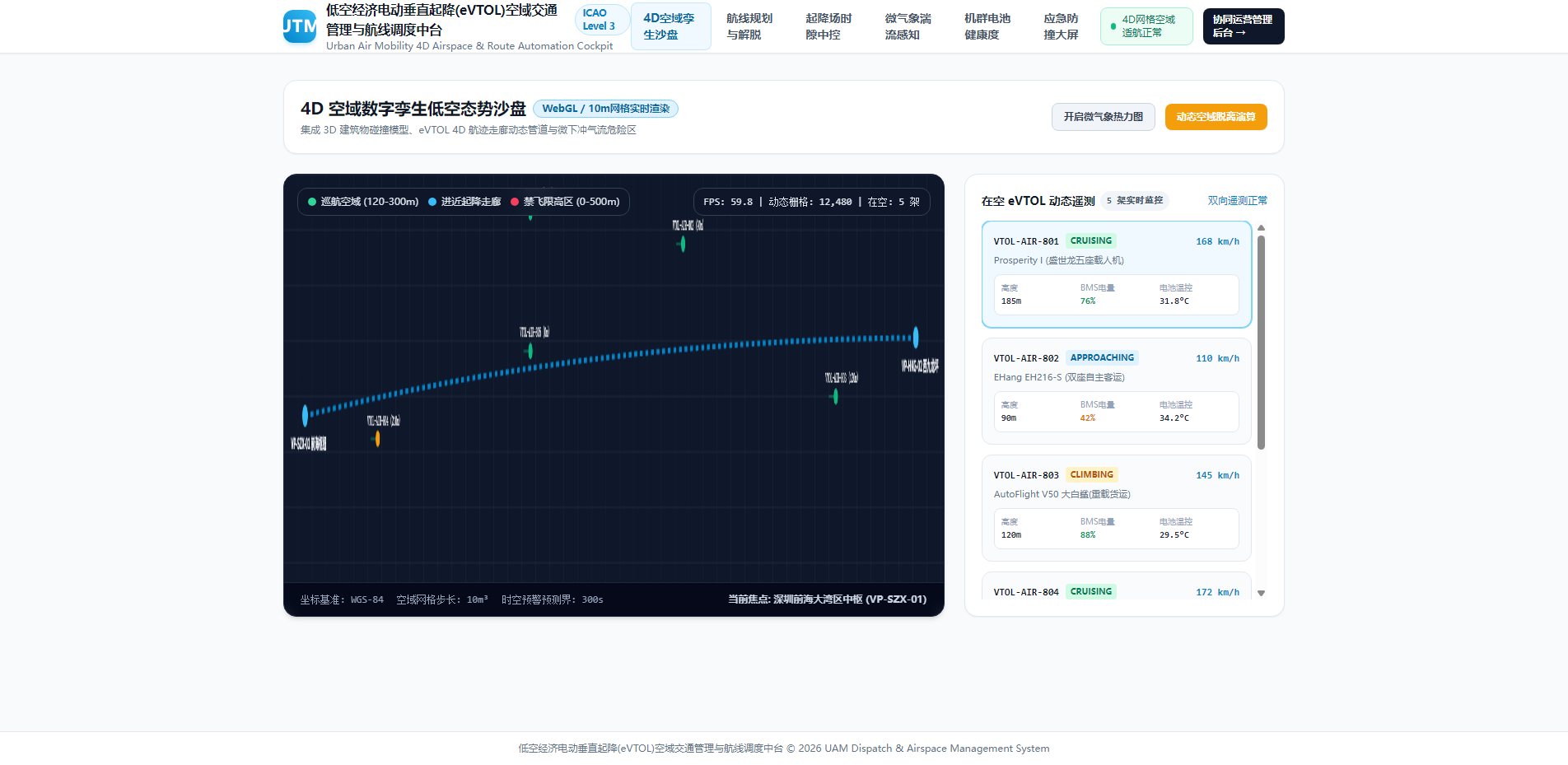Viewport: 1568px width, 765px height.
Task: Click the 空域网格步长: 10m³ status entry
Action: tap(442, 599)
